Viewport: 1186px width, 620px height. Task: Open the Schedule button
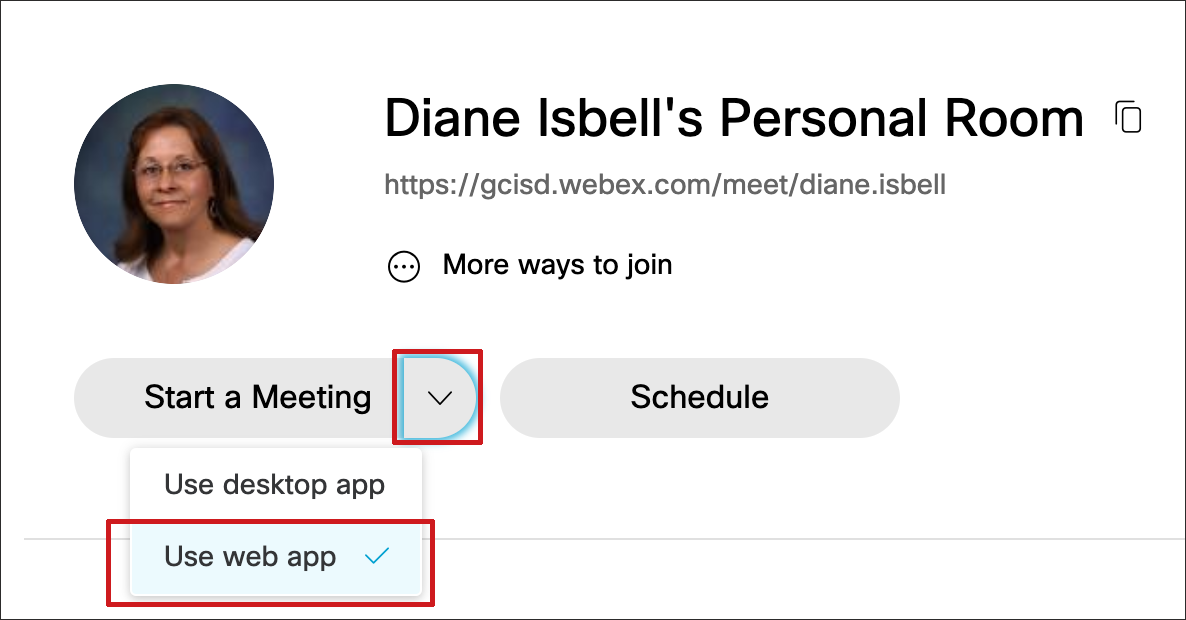click(700, 398)
